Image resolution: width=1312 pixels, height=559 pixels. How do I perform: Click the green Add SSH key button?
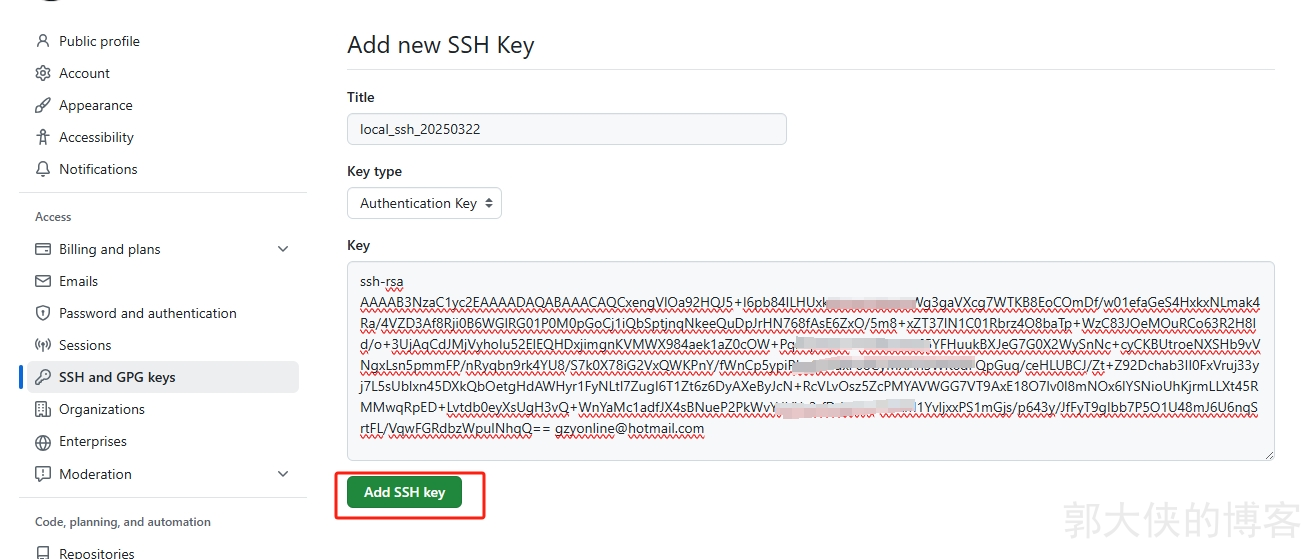pyautogui.click(x=404, y=492)
